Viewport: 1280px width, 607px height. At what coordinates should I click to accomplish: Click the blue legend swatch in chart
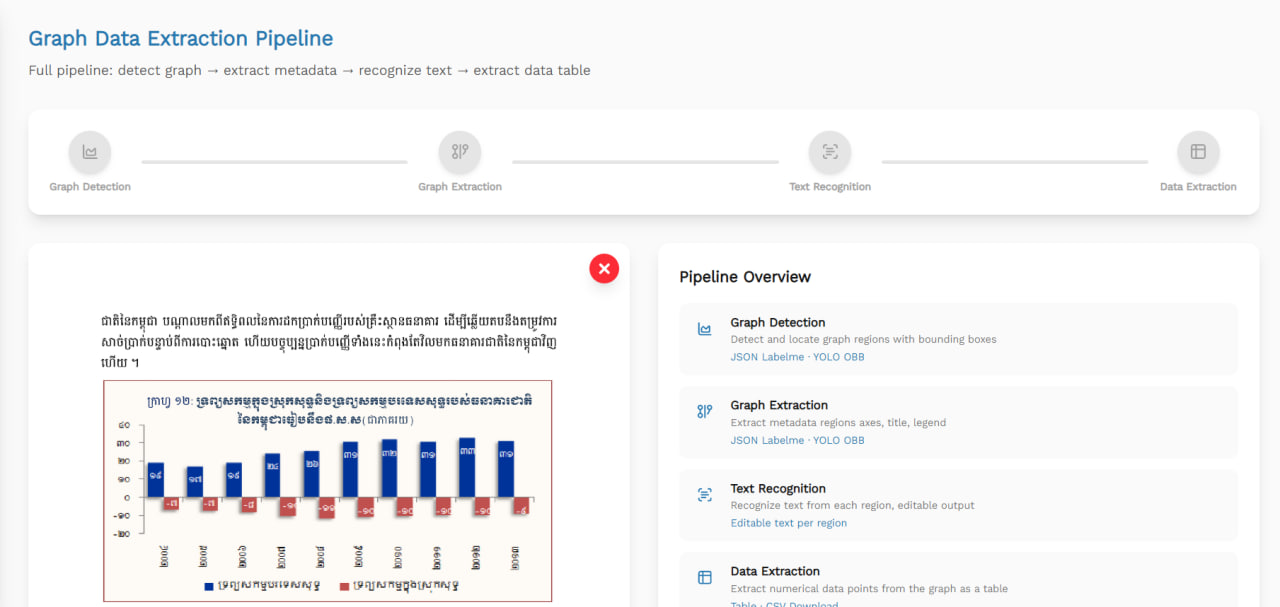coord(209,586)
